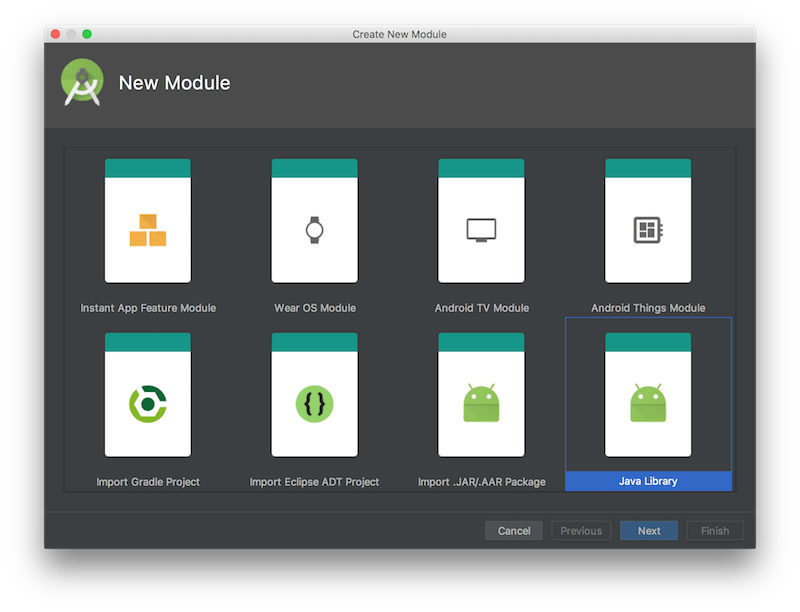The image size is (800, 612).
Task: Click the 'Instant App Feature Module' label
Action: (x=148, y=308)
